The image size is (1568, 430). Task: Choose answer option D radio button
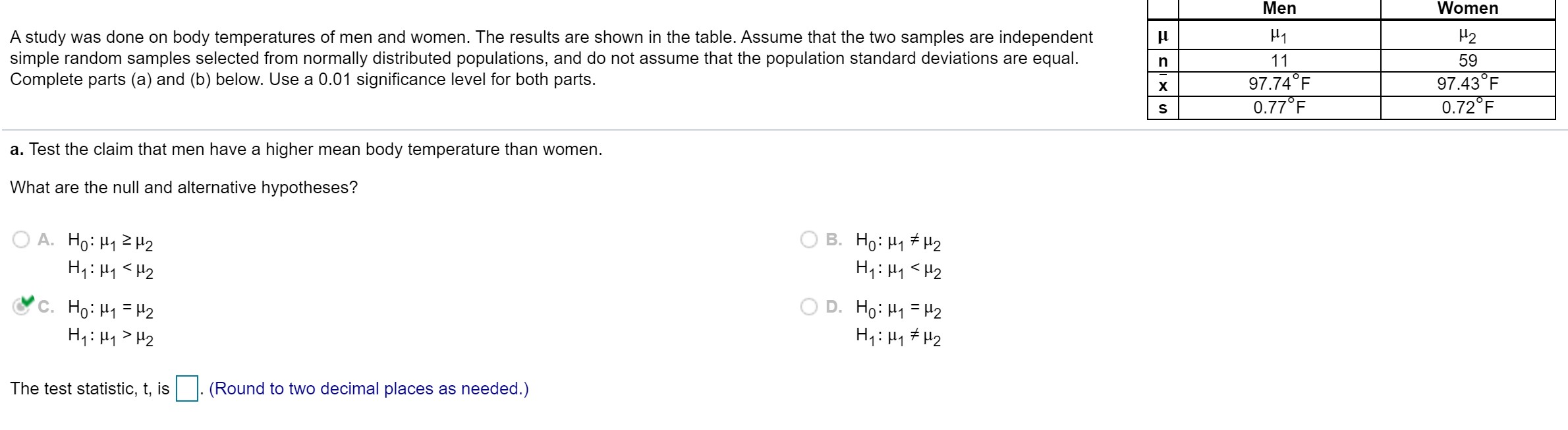[x=809, y=307]
